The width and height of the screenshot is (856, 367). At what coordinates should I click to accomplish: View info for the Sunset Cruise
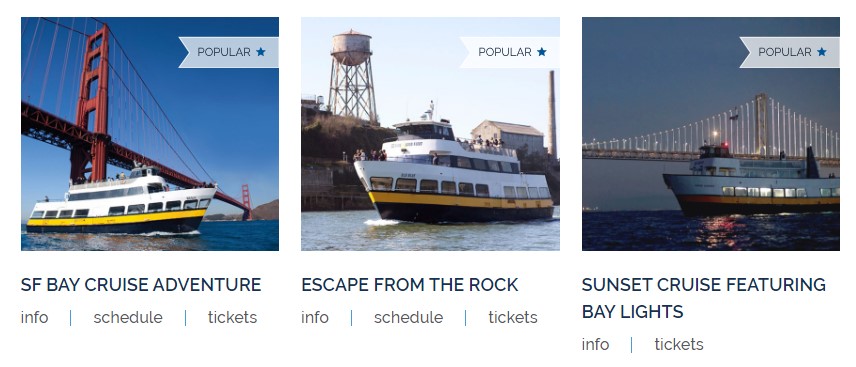[x=596, y=345]
